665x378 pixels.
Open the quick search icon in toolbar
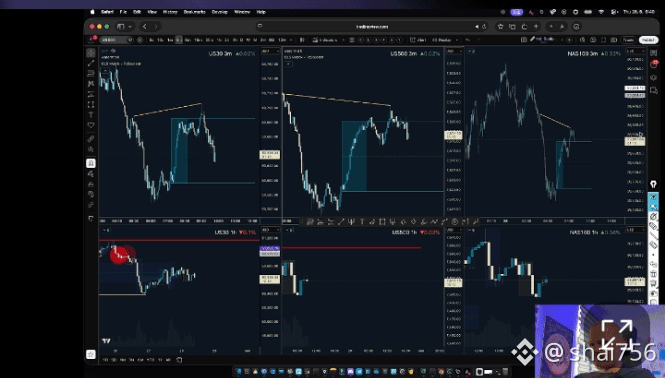click(x=582, y=39)
